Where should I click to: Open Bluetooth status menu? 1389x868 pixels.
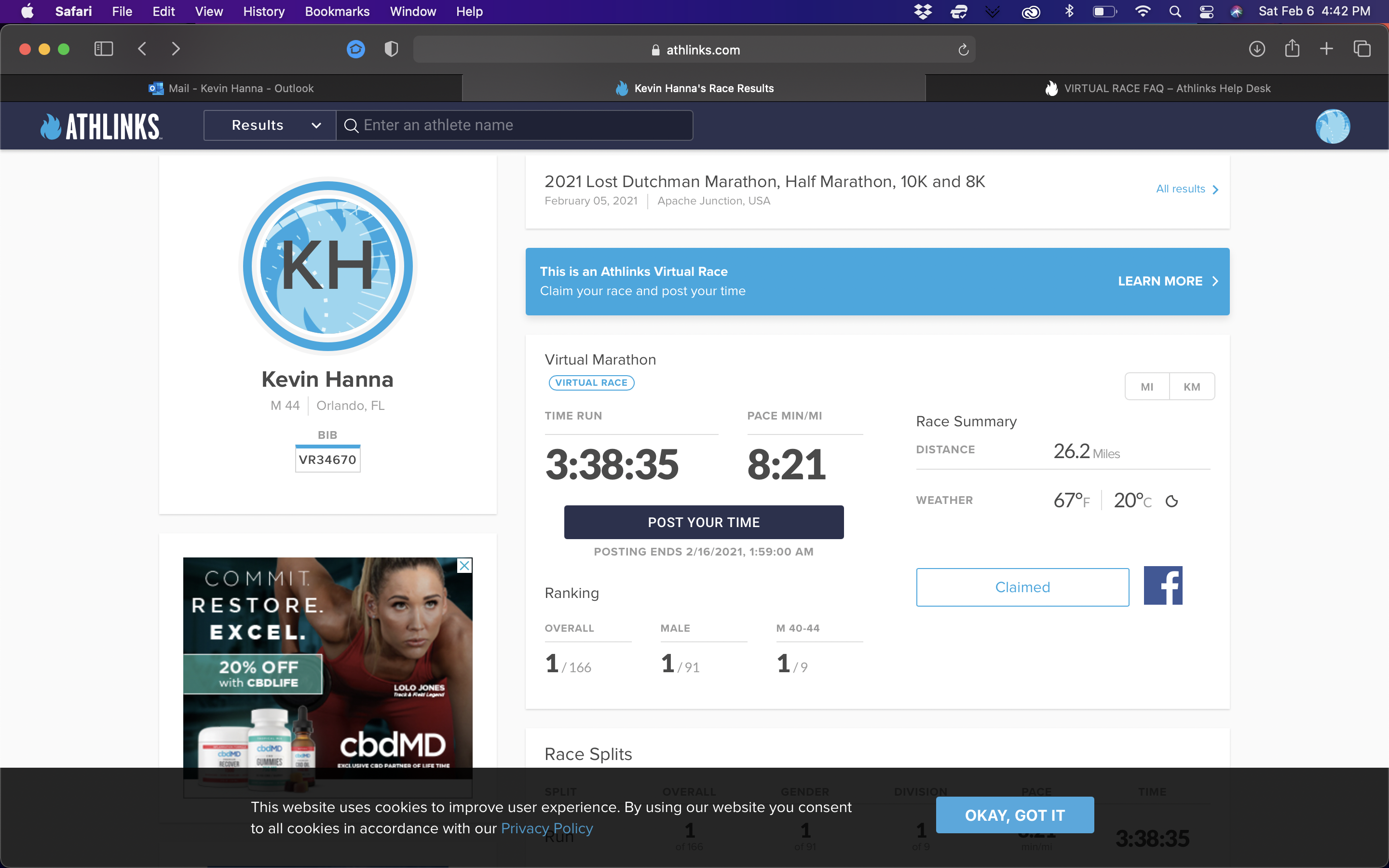1069,12
